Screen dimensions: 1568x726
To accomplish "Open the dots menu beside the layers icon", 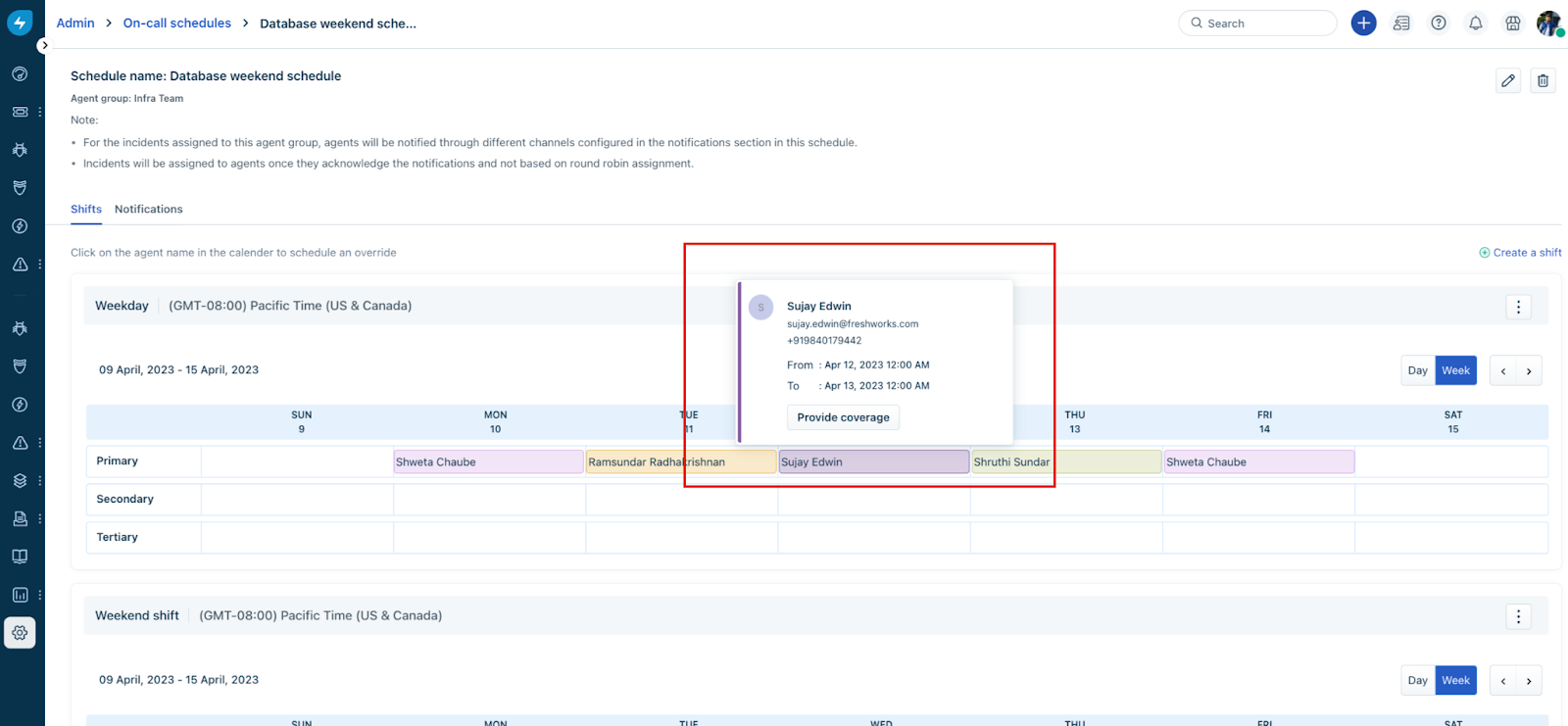I will [39, 480].
